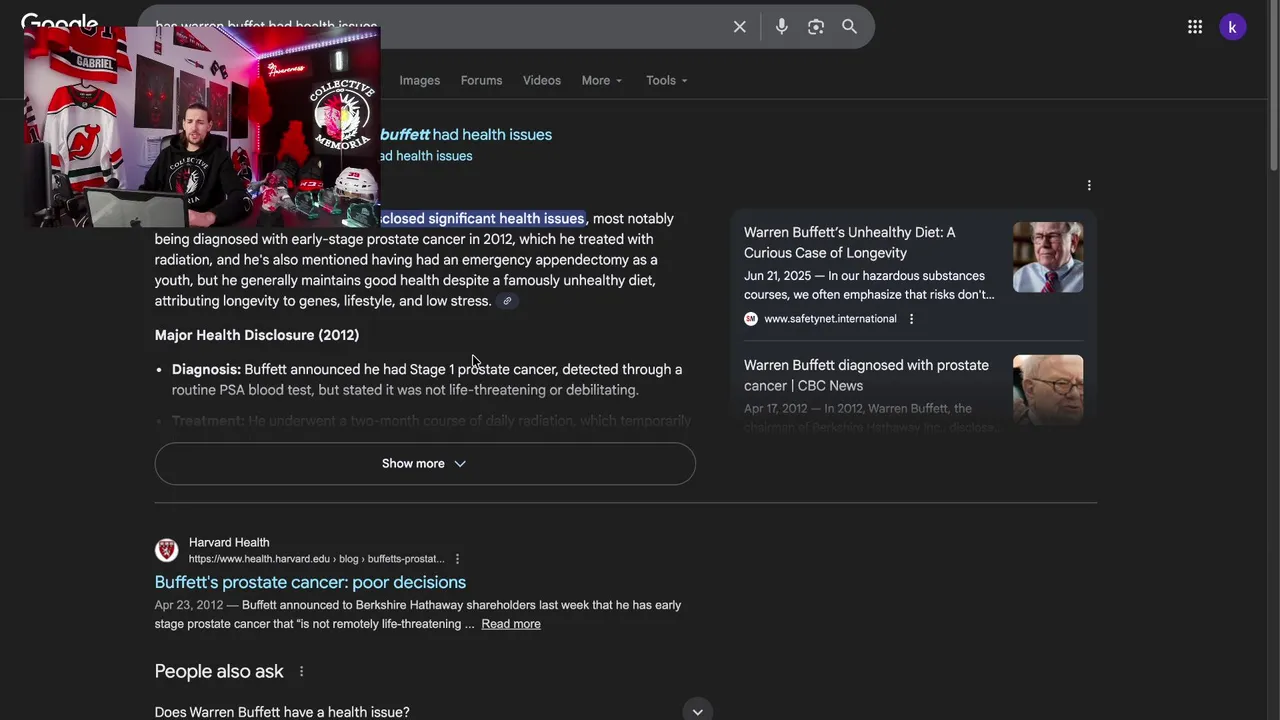This screenshot has height=720, width=1280.
Task: Open 'Buffett's prostate cancer: poor decisions' result
Action: click(310, 582)
